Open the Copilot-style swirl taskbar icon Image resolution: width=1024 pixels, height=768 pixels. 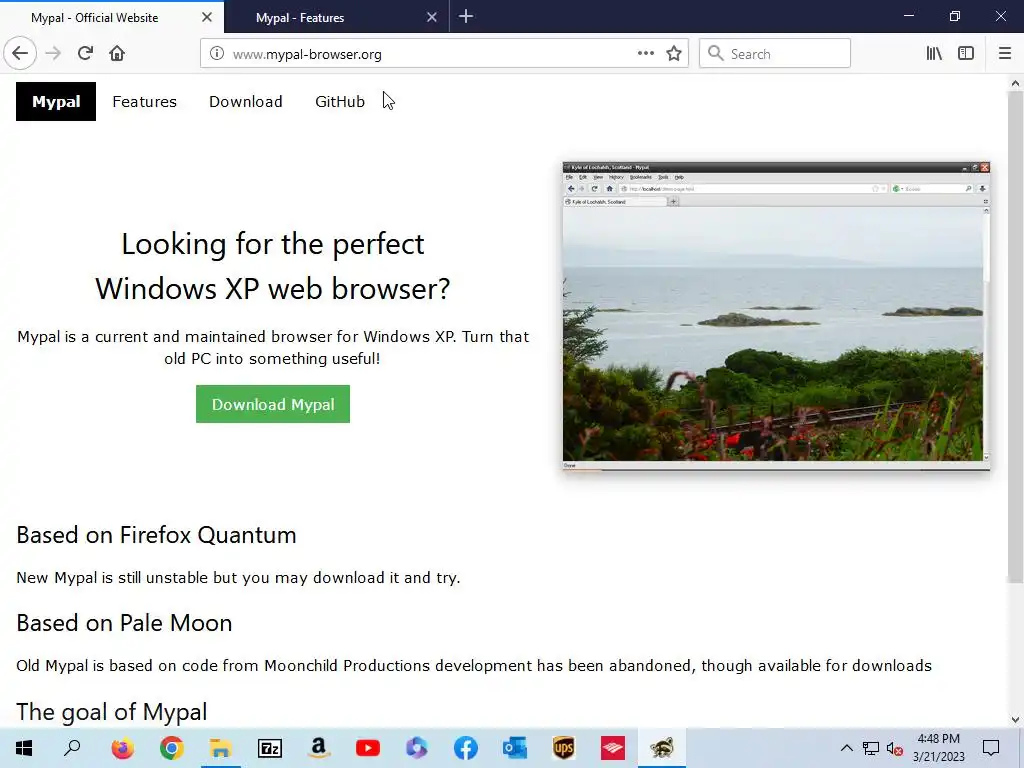point(417,748)
